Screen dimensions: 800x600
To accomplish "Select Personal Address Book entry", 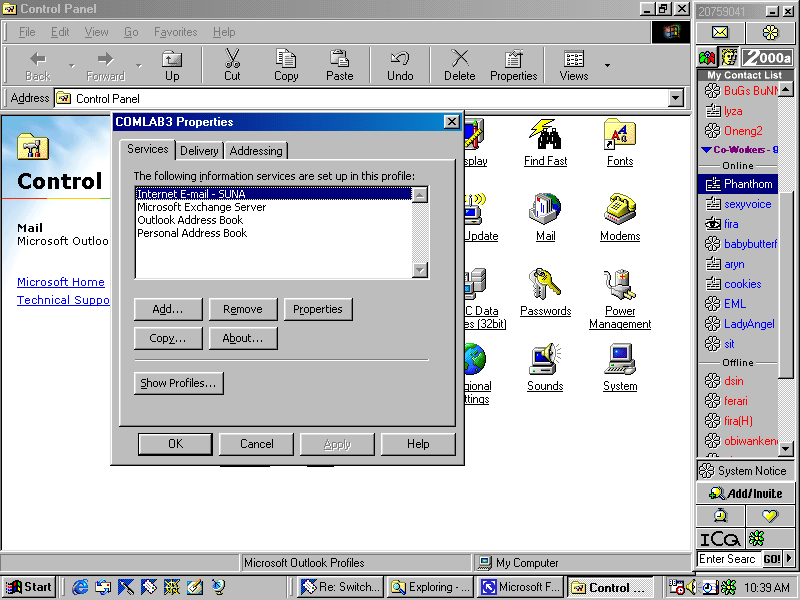I will pyautogui.click(x=273, y=233).
